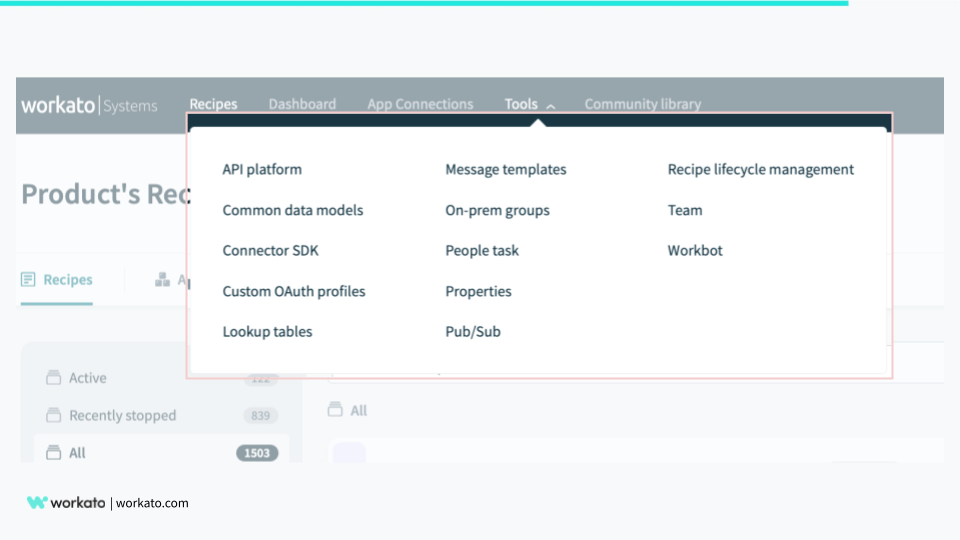
Task: Open API platform from Tools menu
Action: 262,170
